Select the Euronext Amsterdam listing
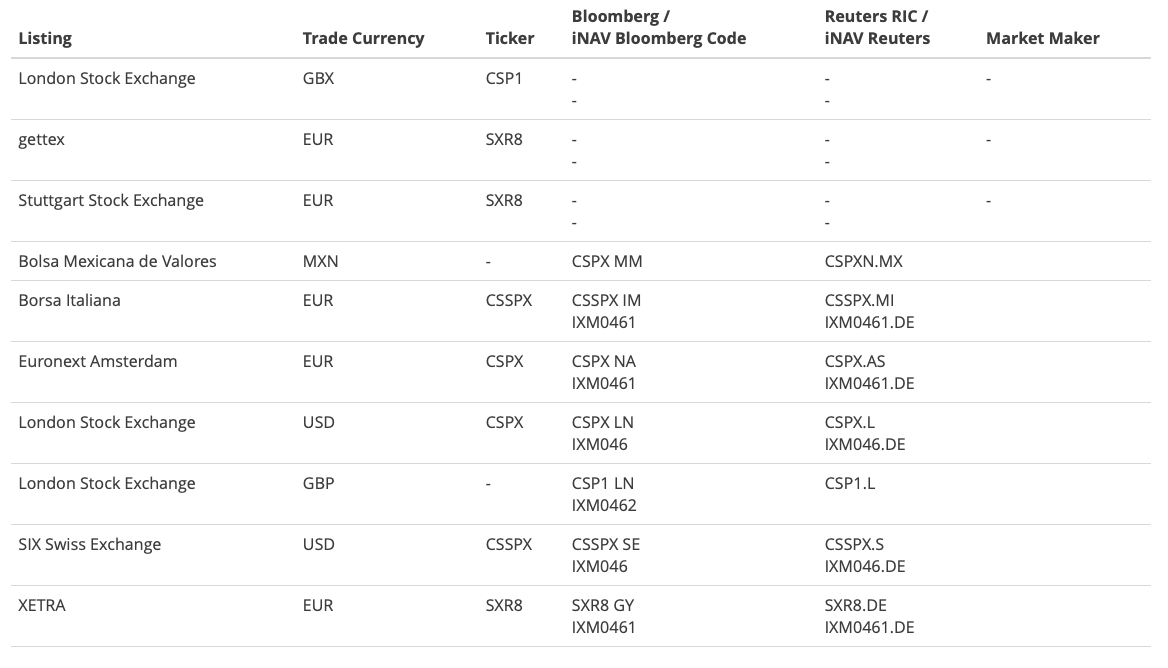The image size is (1168, 668). (x=98, y=361)
